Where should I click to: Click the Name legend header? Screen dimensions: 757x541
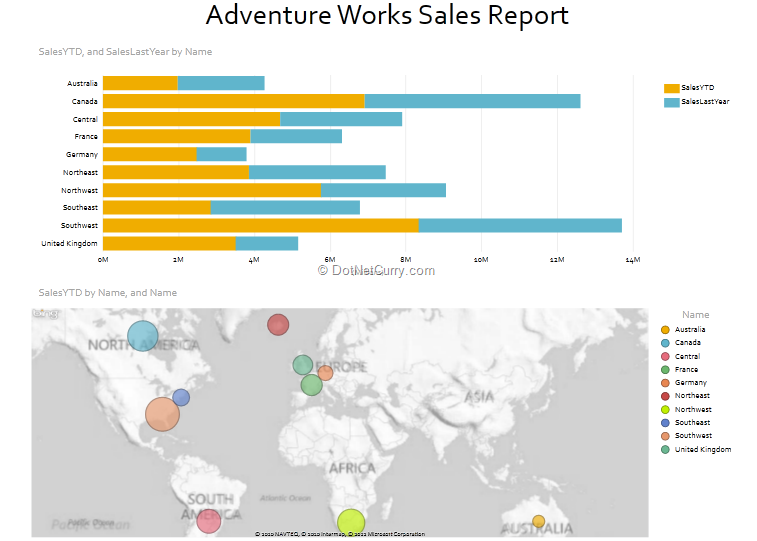[696, 315]
